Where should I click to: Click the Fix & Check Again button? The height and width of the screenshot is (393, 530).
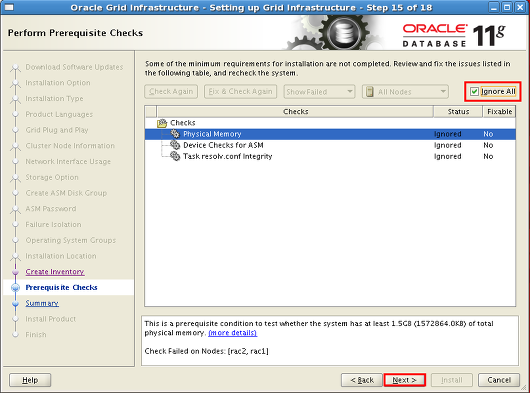tap(240, 92)
